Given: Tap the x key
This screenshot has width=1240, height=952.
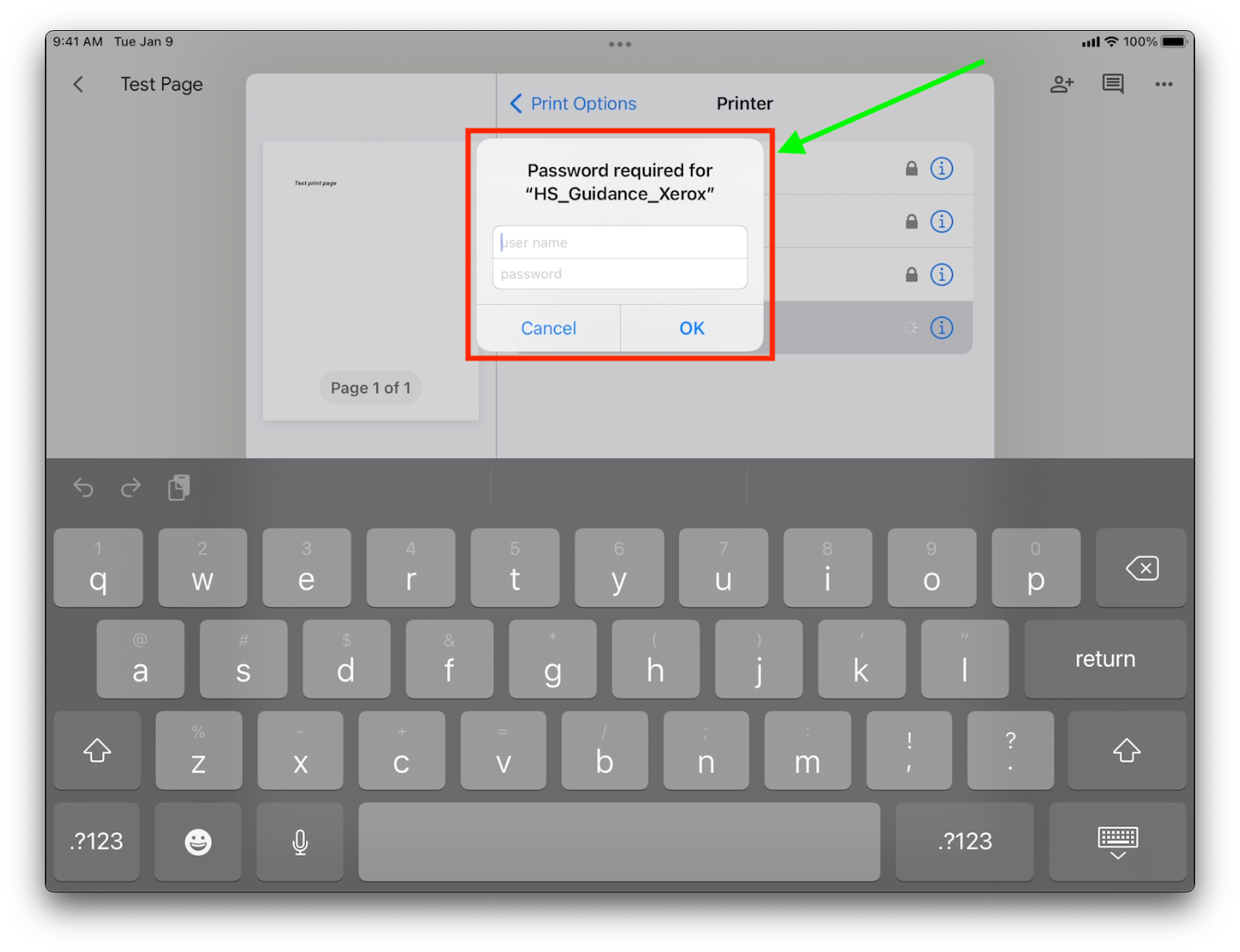Looking at the screenshot, I should click(x=300, y=751).
